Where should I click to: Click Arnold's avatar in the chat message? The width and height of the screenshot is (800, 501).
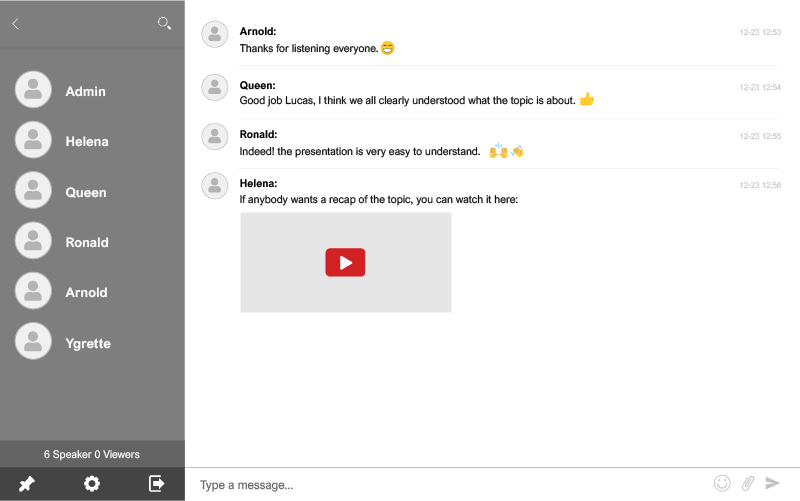[215, 35]
